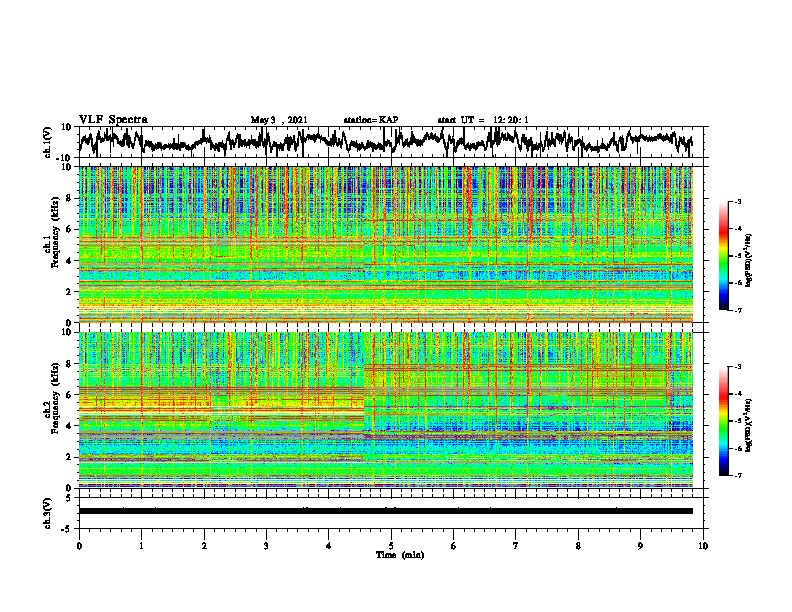Image resolution: width=792 pixels, height=612 pixels.
Task: Click the "-7" tick on ch.2 colorbar
Action: [x=738, y=476]
